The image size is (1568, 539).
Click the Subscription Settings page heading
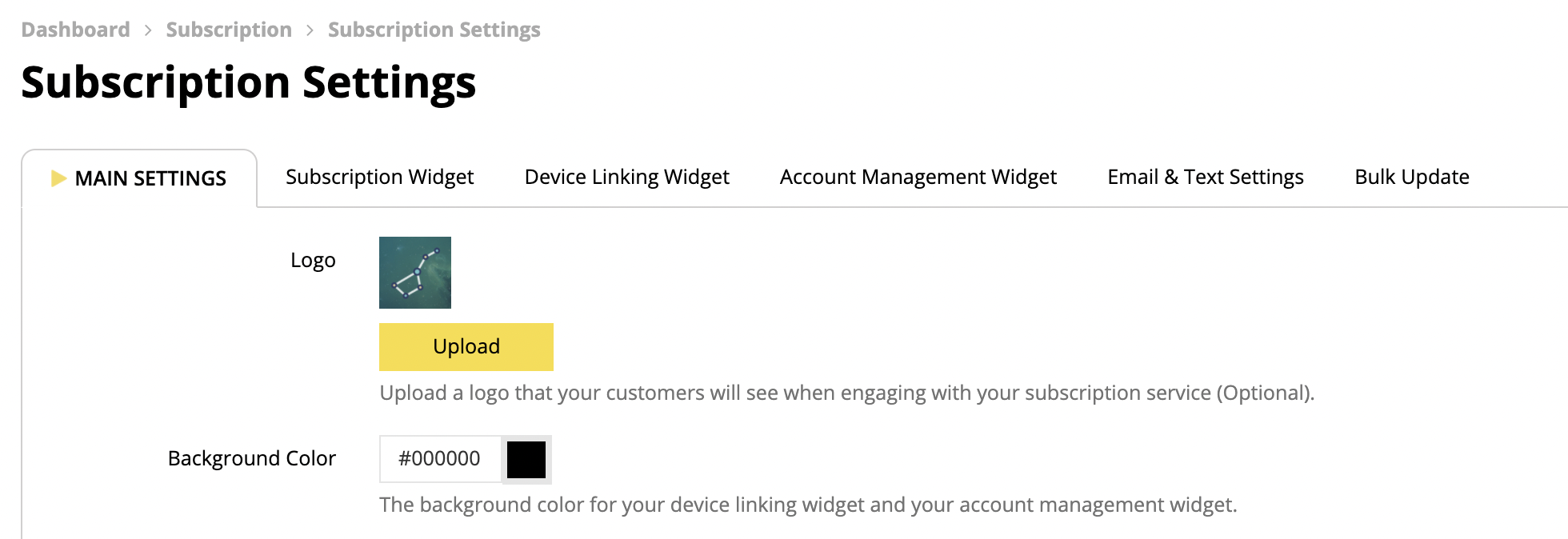(x=249, y=82)
